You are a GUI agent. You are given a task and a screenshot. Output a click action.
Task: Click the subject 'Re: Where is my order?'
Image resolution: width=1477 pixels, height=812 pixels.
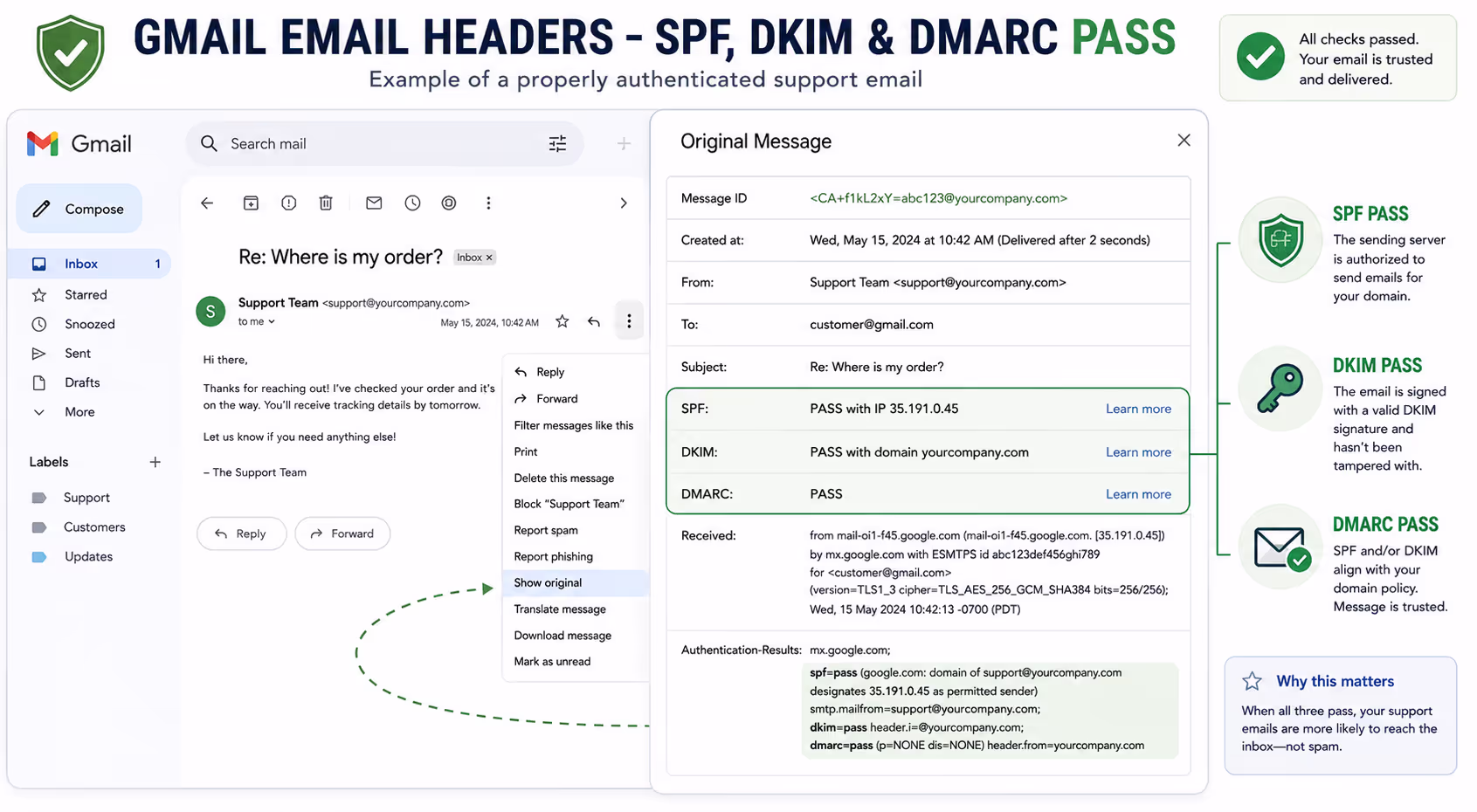pos(341,257)
